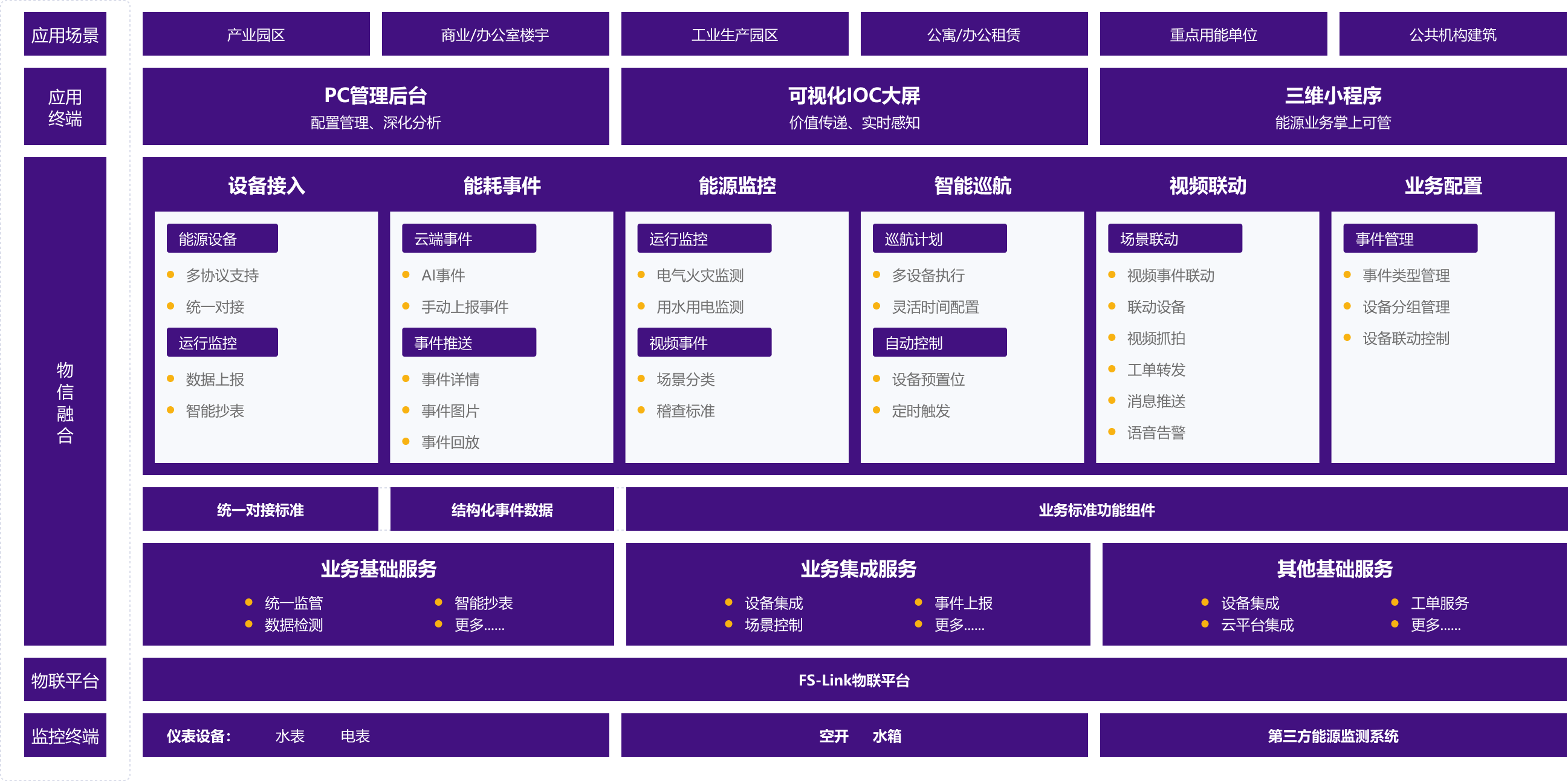Click 场景控制 under 业务集成服务
Viewport: 1568px width, 781px height.
774,624
